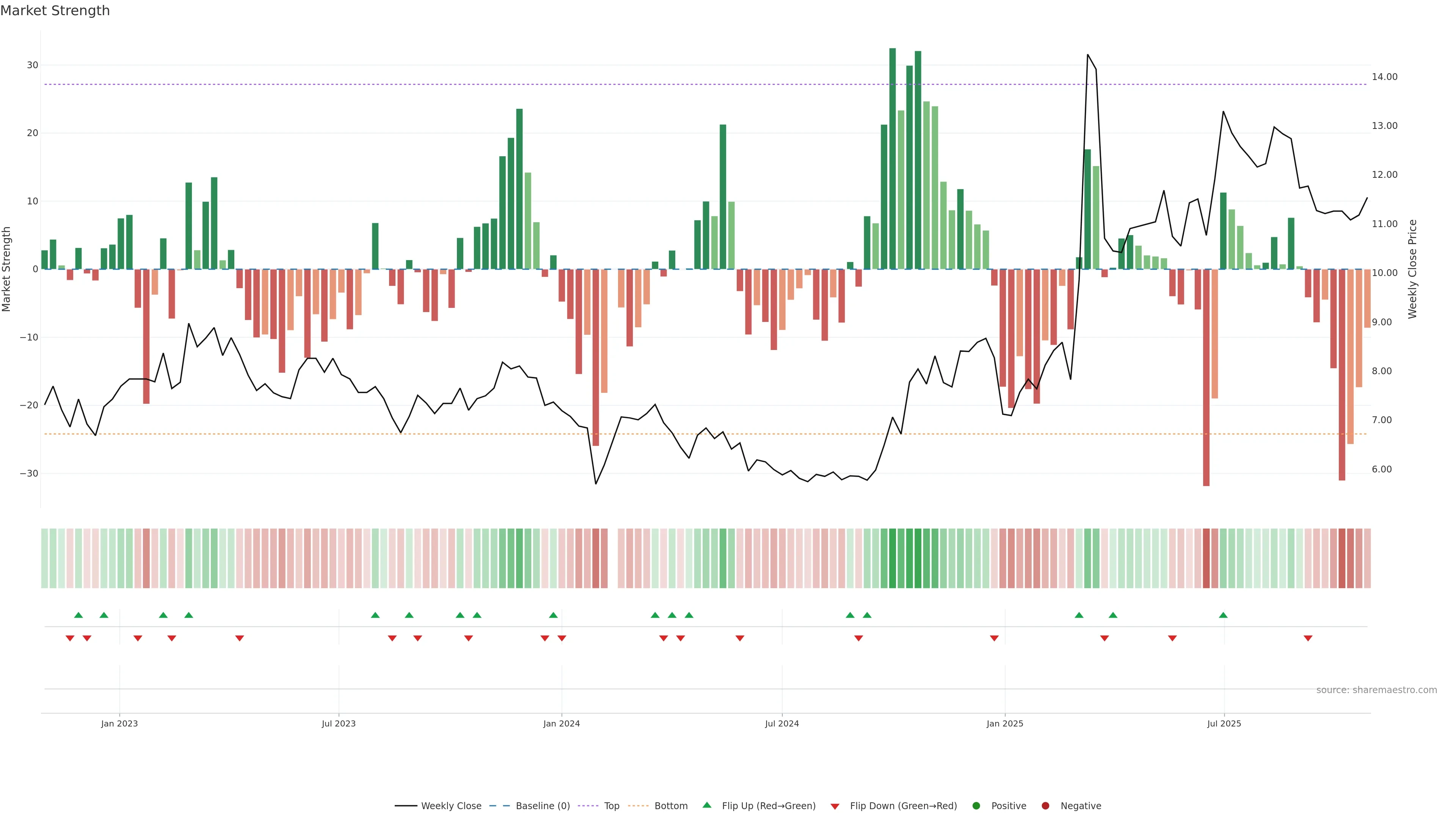Click the Jan 2023 x-axis label

click(119, 723)
